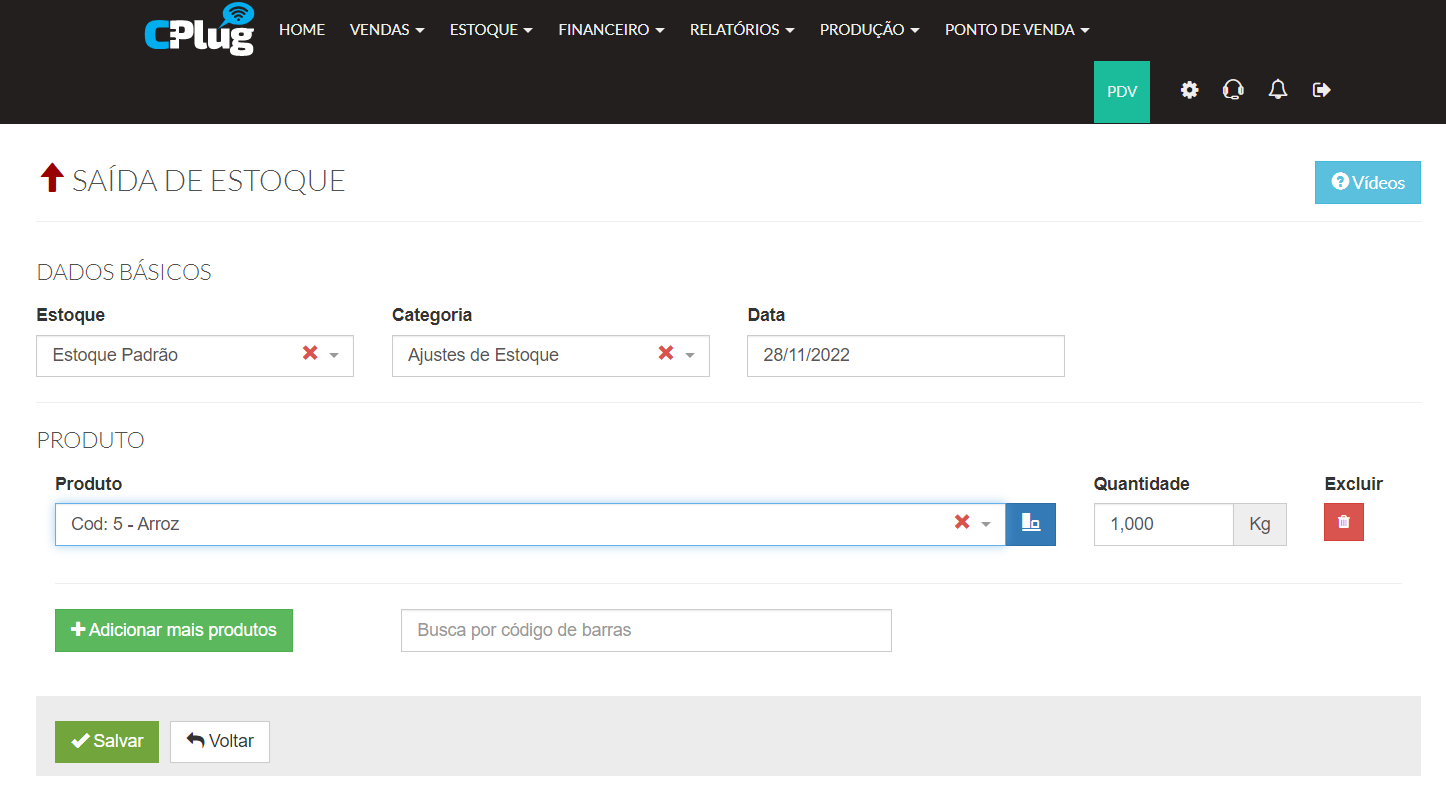Open the notifications bell

(1277, 90)
